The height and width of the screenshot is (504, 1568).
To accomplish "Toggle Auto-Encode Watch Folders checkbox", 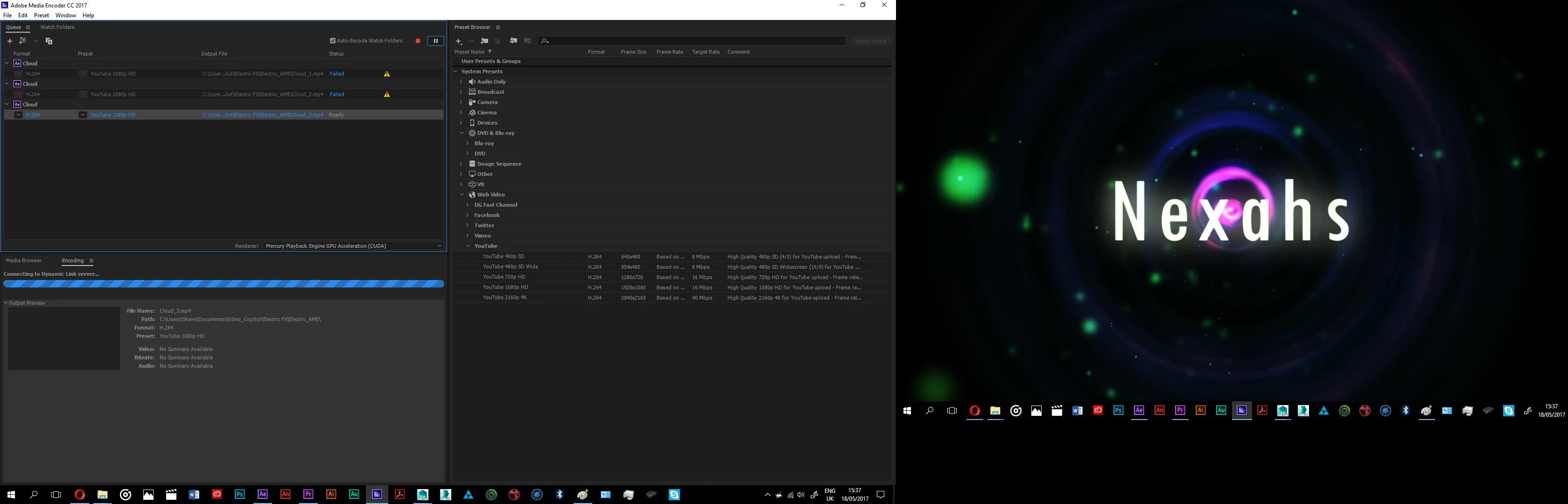I will 333,41.
